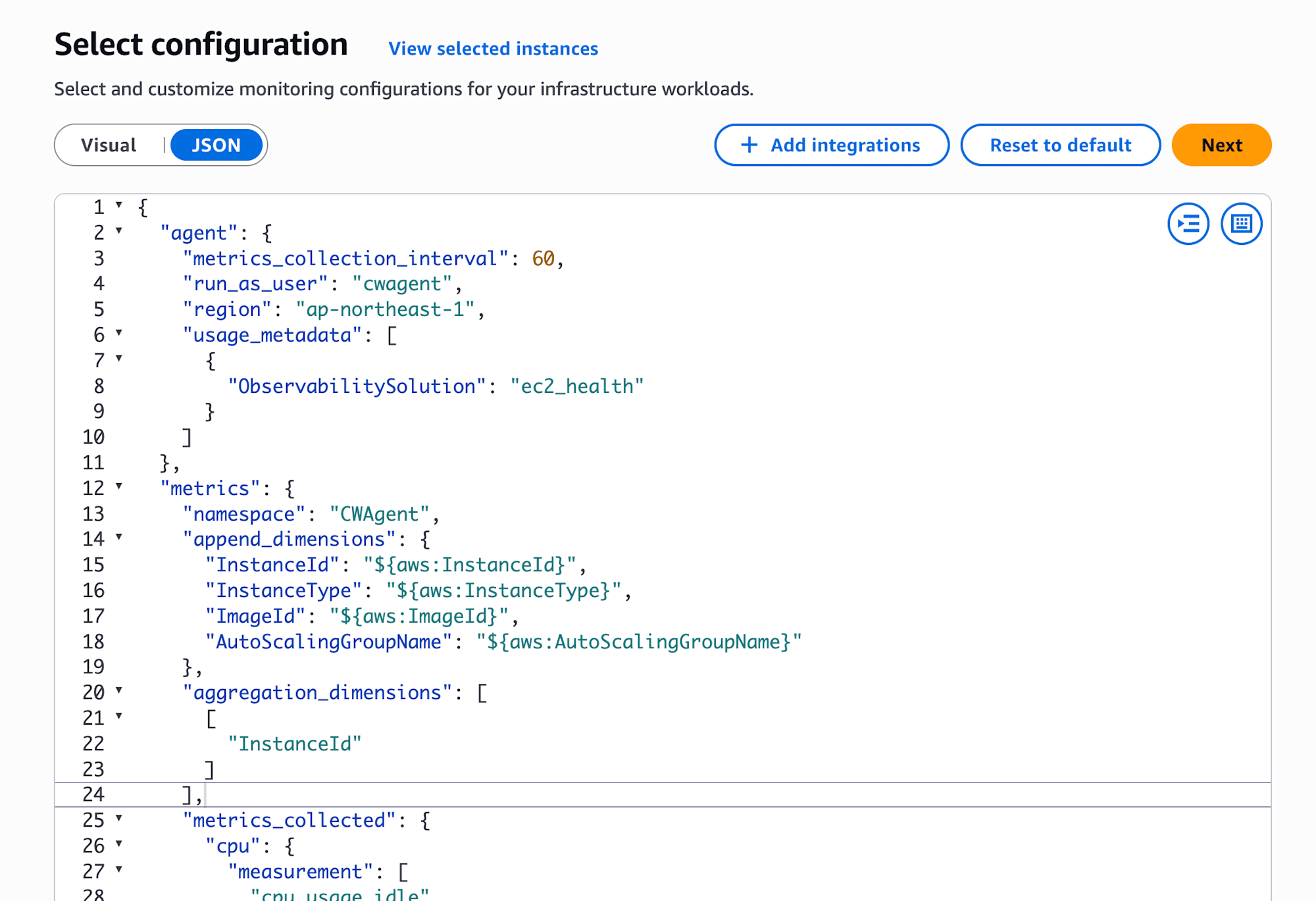Screen dimensions: 1316x901
Task: Fold the "aggregation_dimensions" array
Action: 119,690
